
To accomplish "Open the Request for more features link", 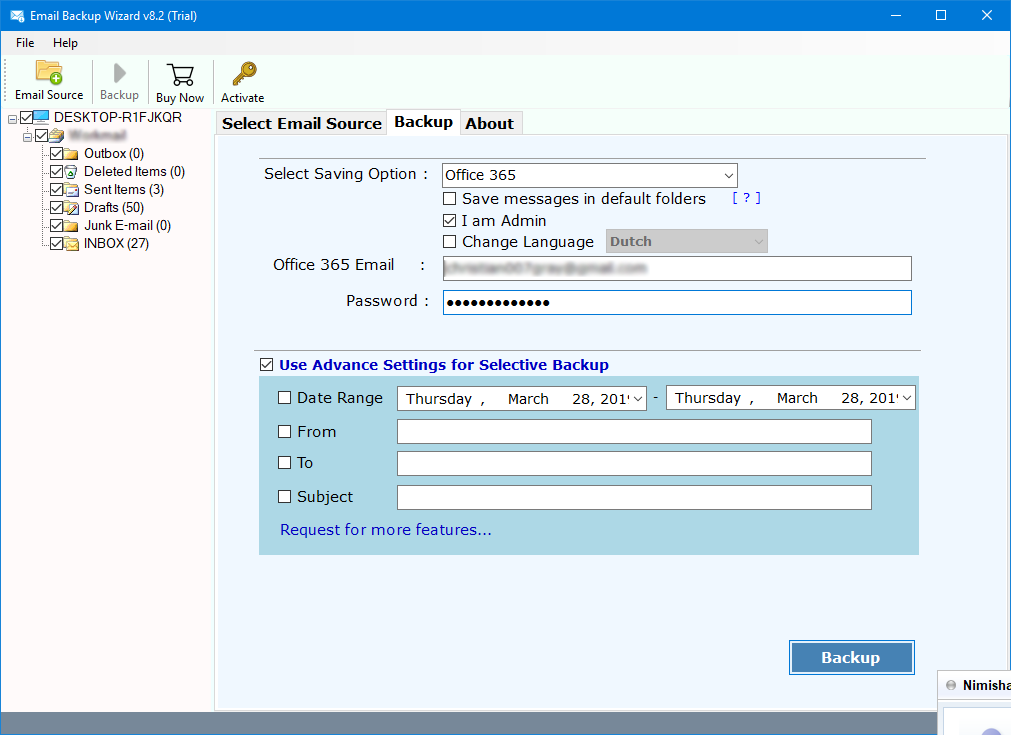I will (386, 529).
